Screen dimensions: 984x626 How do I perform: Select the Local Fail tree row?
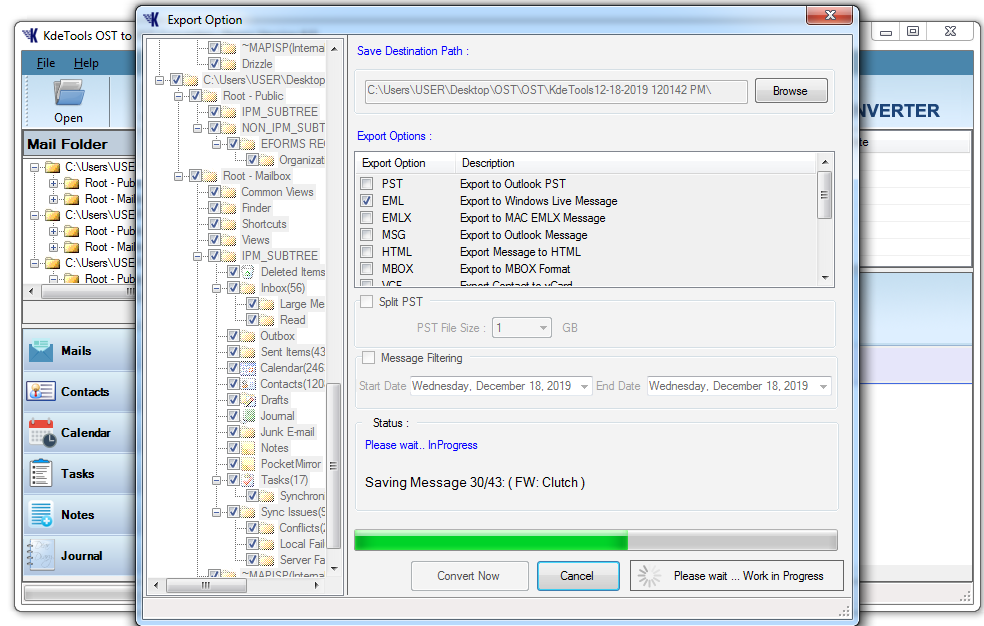click(x=302, y=544)
